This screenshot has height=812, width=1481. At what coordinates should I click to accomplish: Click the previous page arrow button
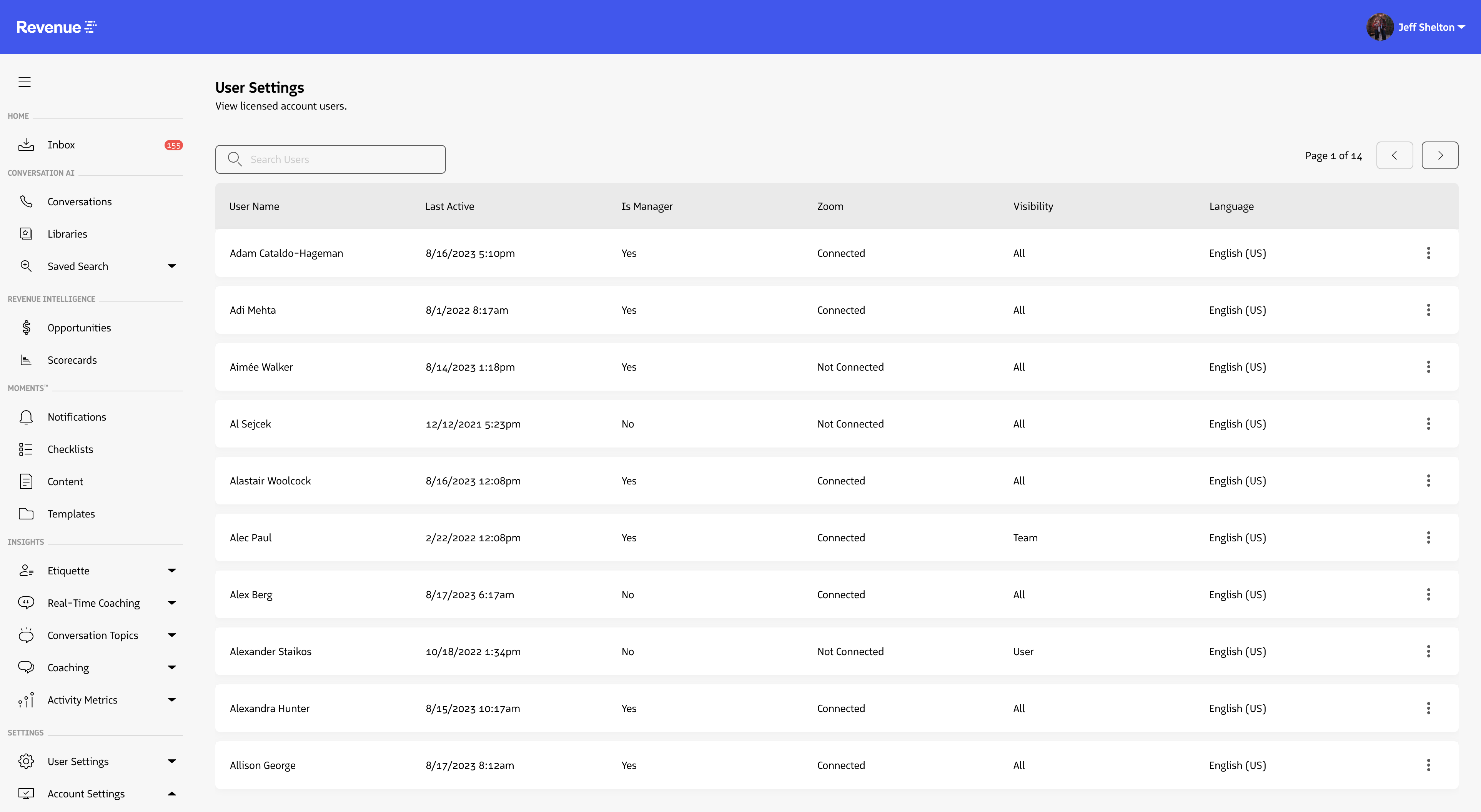click(x=1394, y=155)
